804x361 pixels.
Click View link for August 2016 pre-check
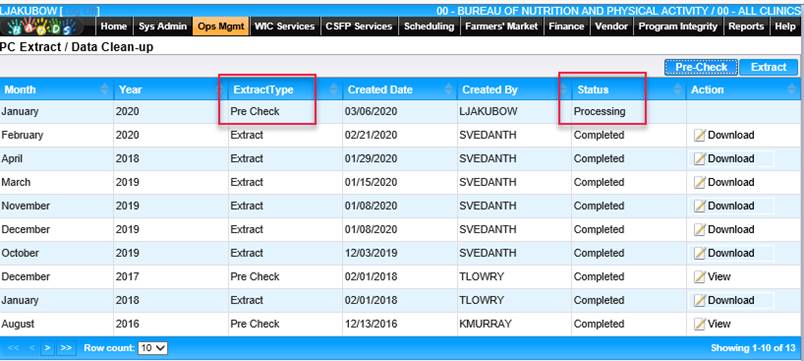(x=719, y=324)
